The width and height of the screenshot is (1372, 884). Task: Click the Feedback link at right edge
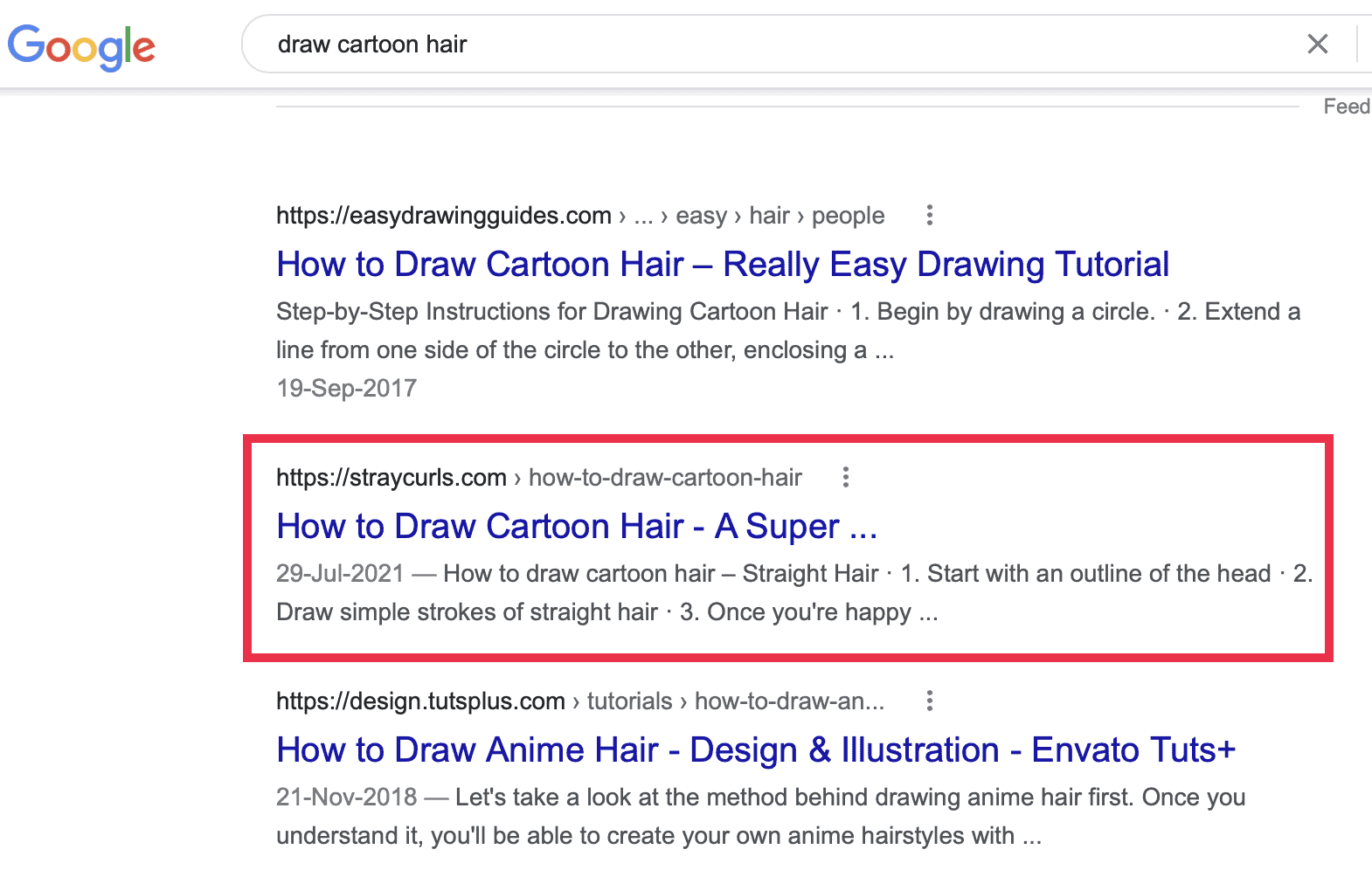coord(1348,107)
